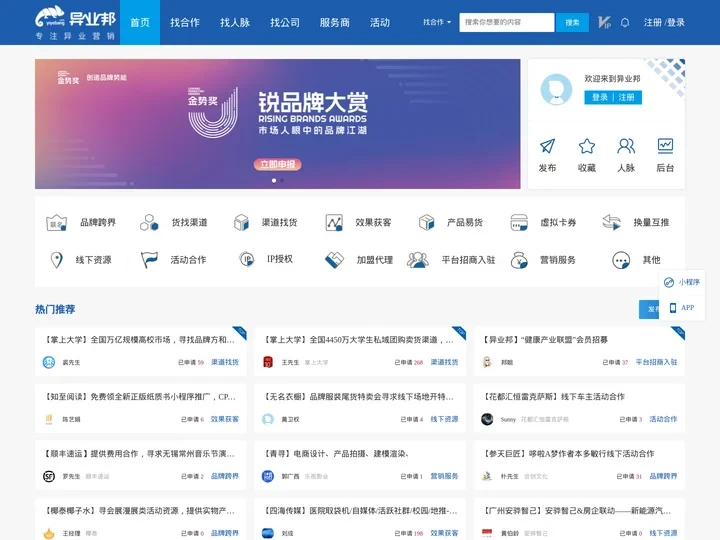Select 加盟代理 handshake icon

[334, 260]
